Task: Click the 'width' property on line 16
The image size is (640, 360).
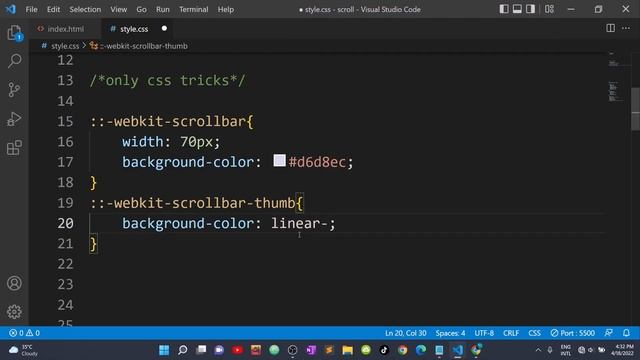Action: 143,142
